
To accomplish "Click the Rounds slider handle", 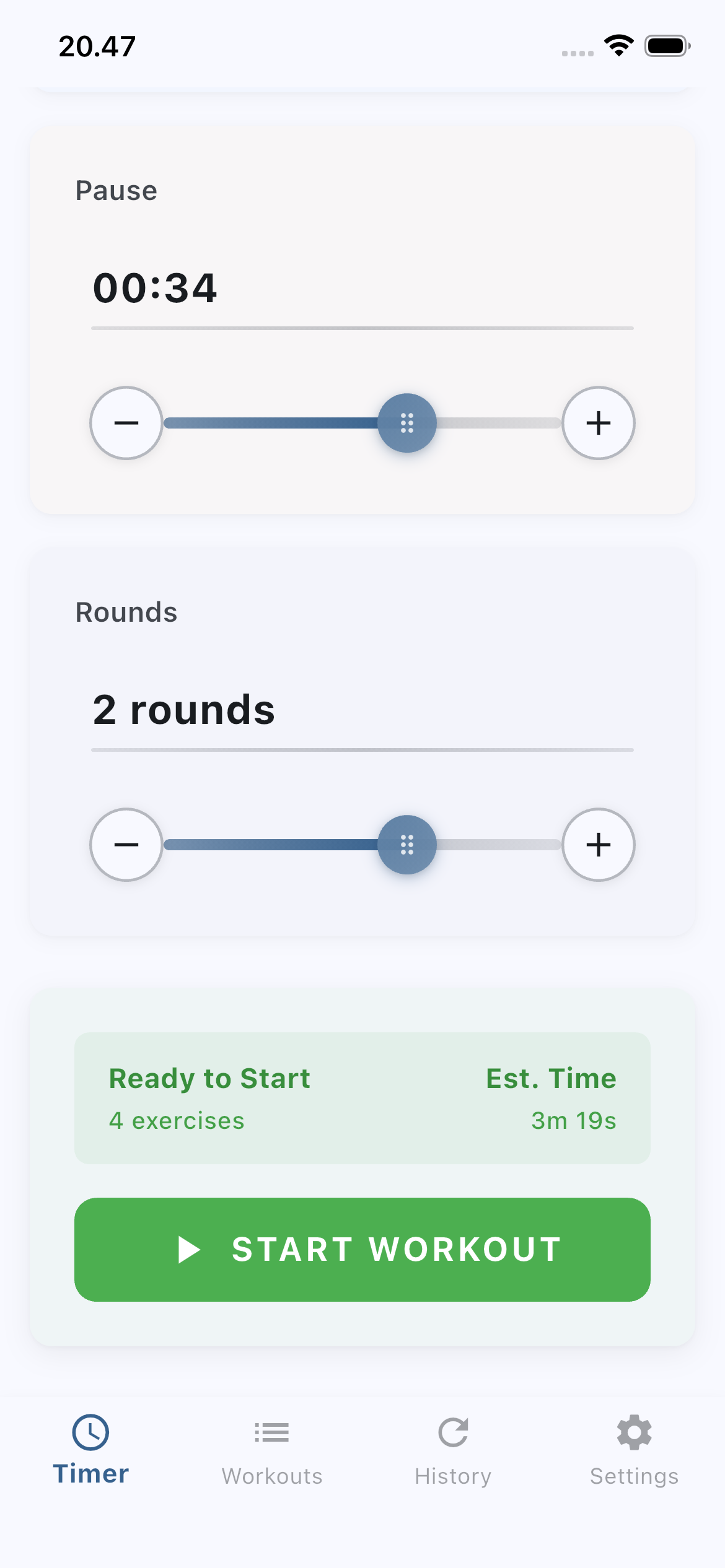I will (407, 845).
